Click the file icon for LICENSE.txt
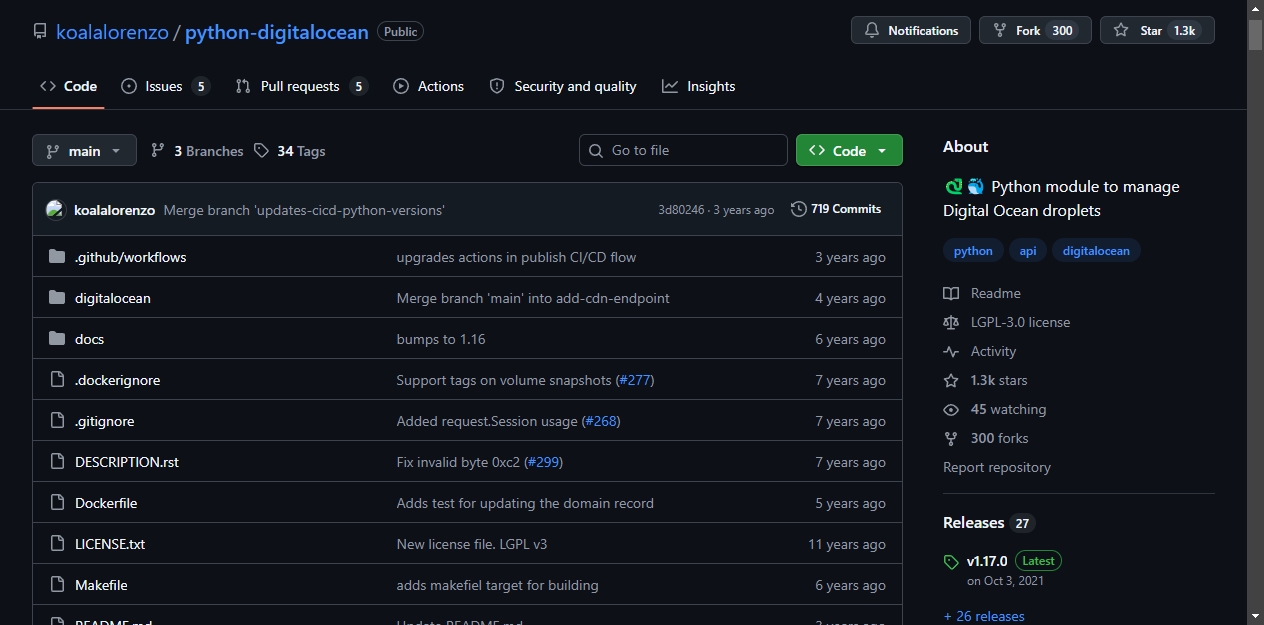Image resolution: width=1264 pixels, height=625 pixels. 57,544
